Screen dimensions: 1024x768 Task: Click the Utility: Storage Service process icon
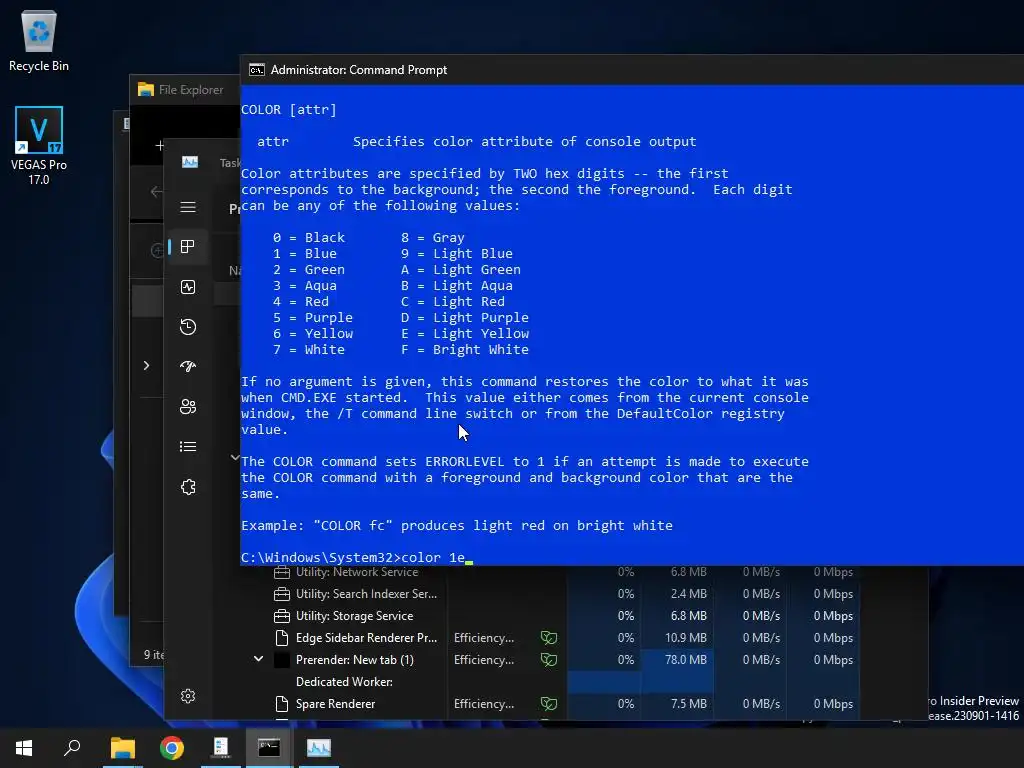click(282, 616)
